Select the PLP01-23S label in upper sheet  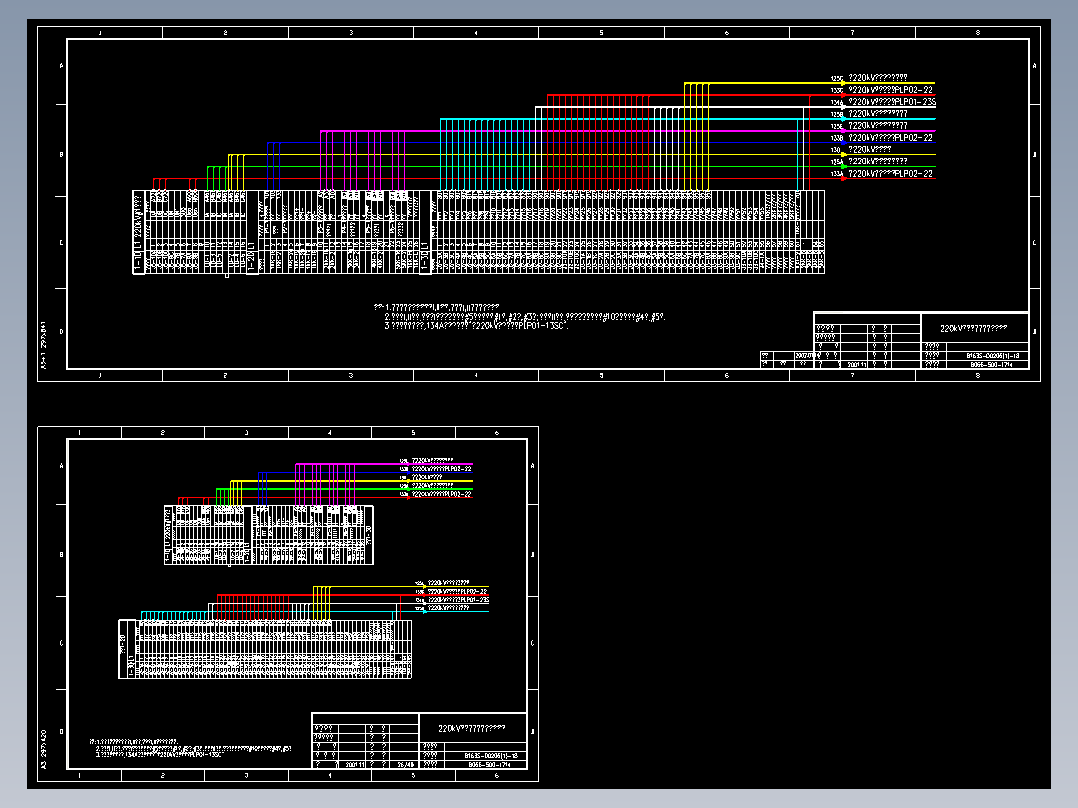click(892, 102)
